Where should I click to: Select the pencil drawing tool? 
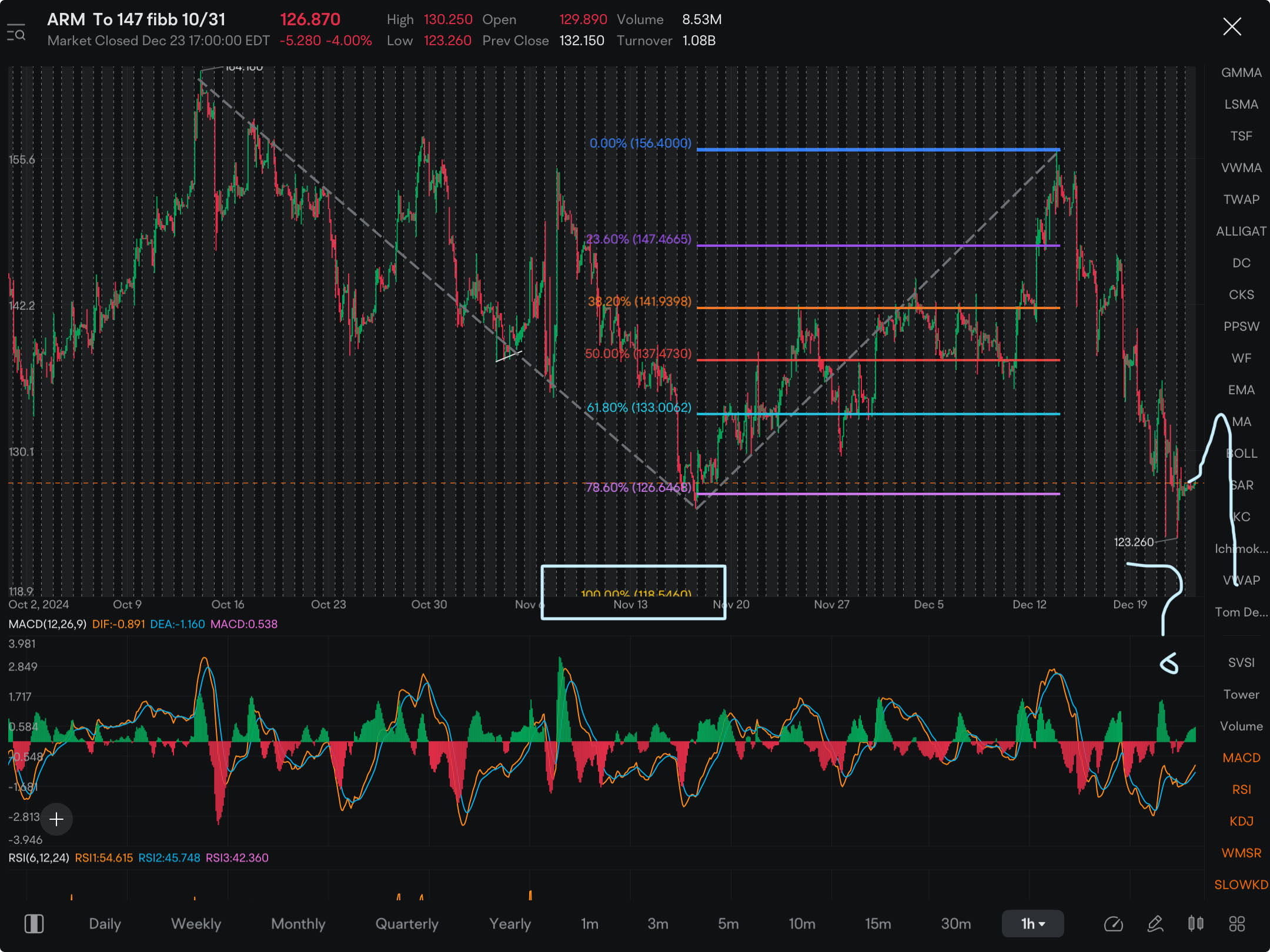click(x=1155, y=924)
